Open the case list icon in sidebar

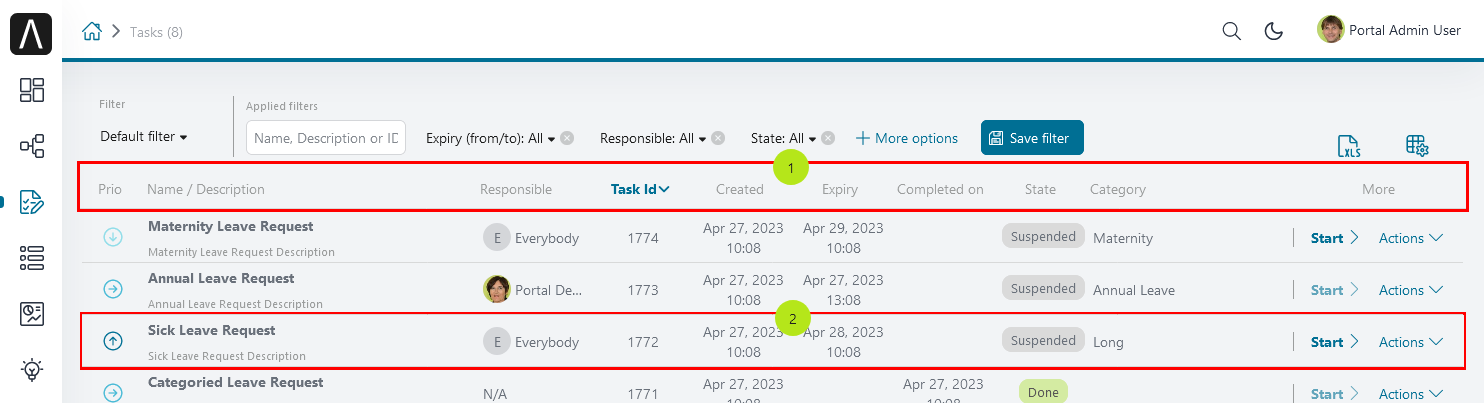coord(32,258)
